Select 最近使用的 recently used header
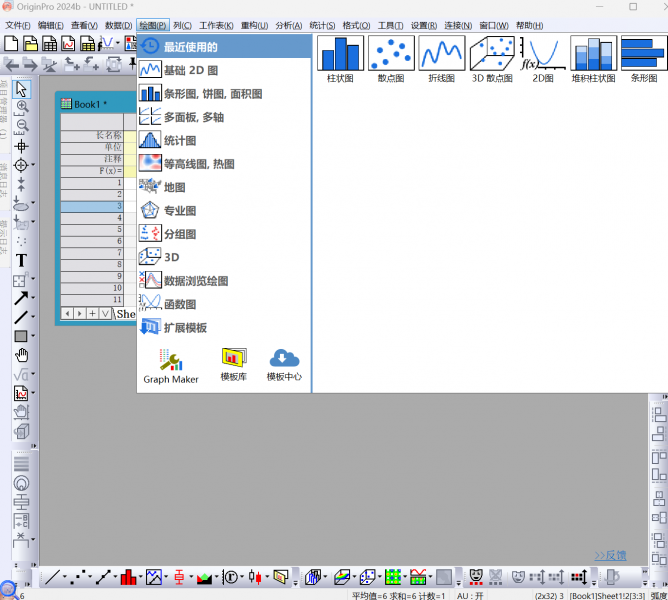 [225, 46]
